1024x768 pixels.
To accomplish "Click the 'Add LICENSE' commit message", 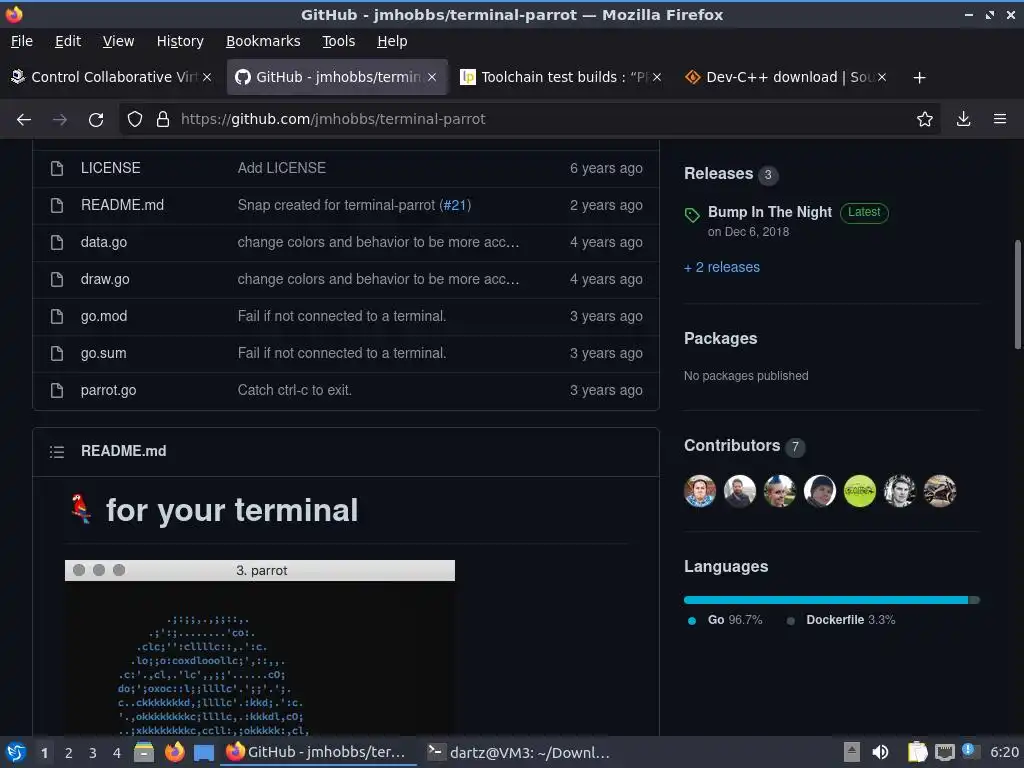I will pos(281,168).
